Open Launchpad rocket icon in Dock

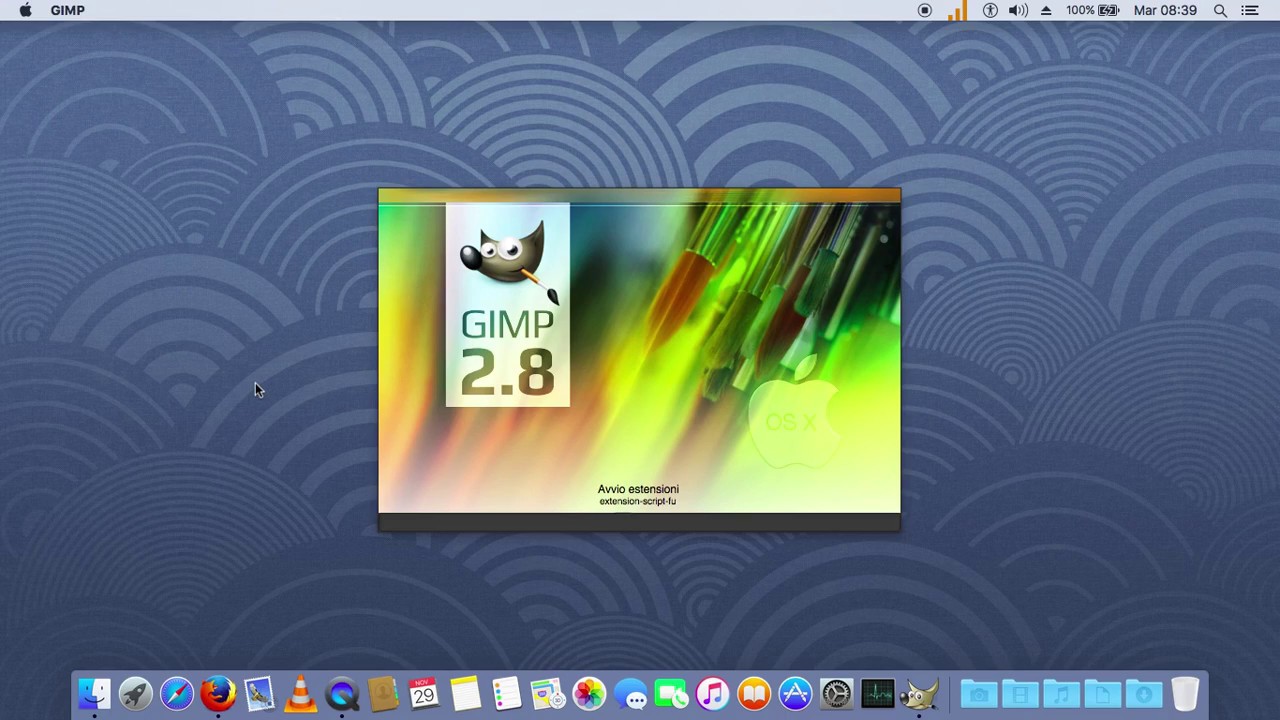(135, 694)
